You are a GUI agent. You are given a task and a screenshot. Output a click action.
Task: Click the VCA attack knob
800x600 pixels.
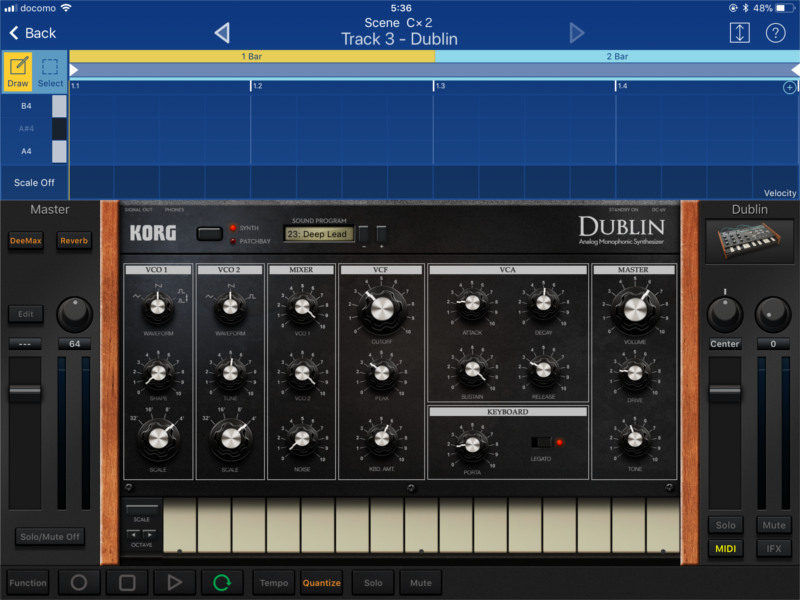[472, 303]
